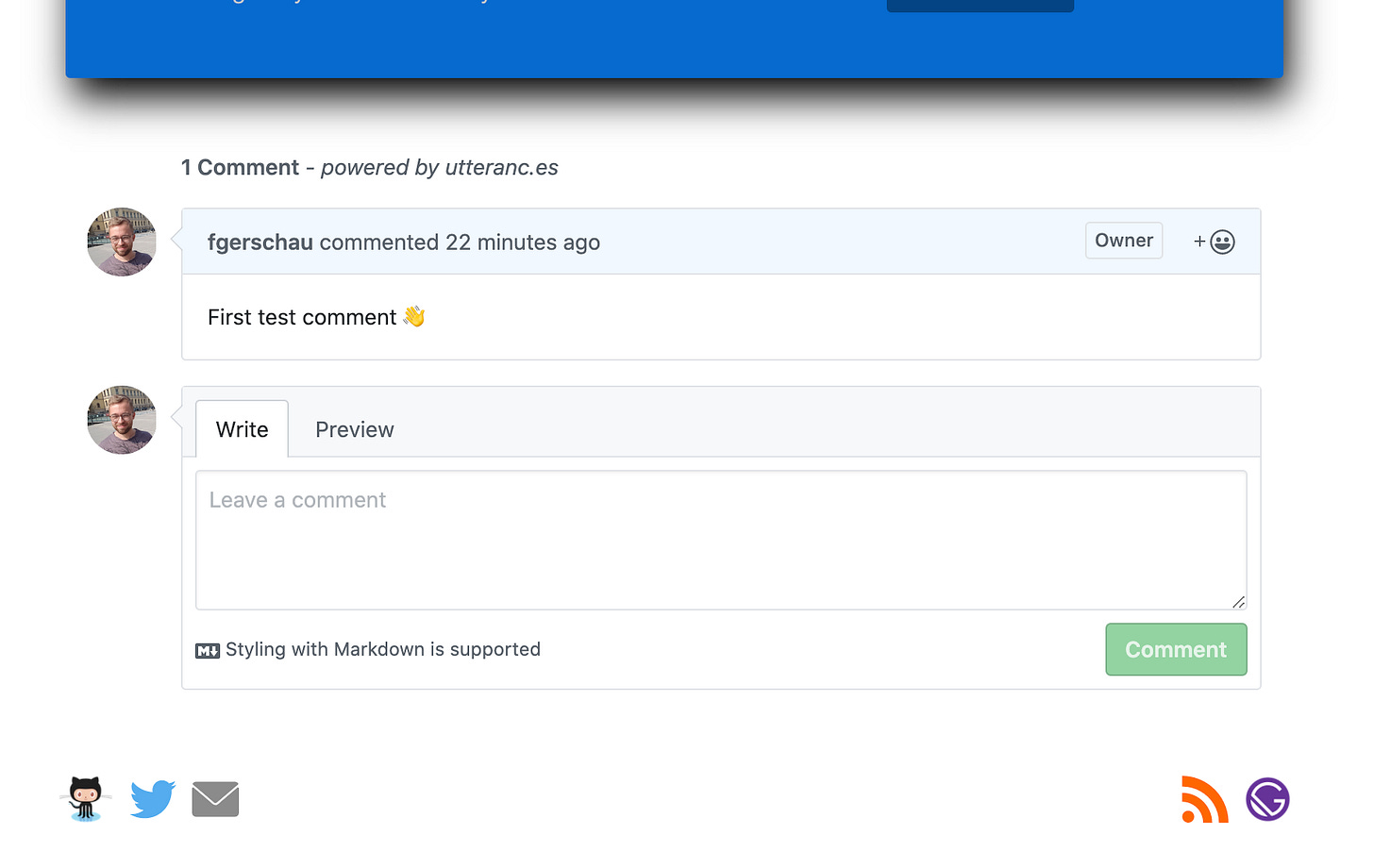The height and width of the screenshot is (868, 1374).
Task: Add a reaction using the smiley icon
Action: tap(1215, 242)
